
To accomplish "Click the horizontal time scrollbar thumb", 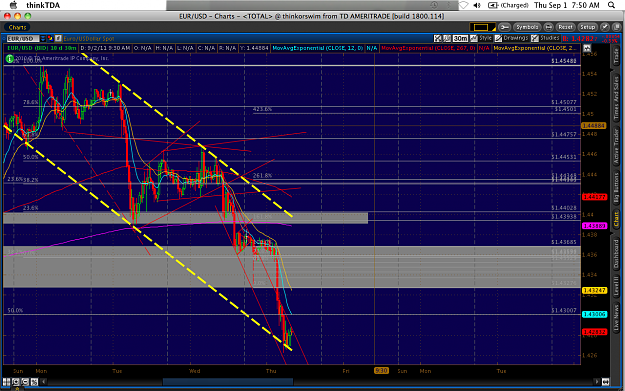I will click(228, 382).
